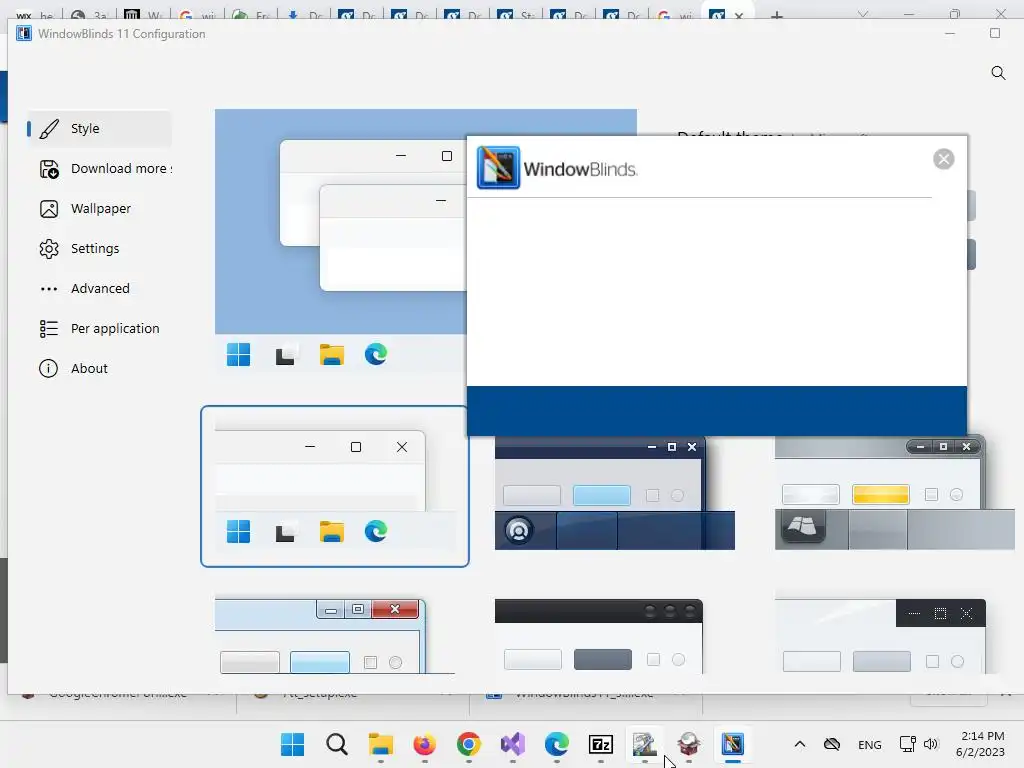The width and height of the screenshot is (1024, 768).
Task: Click the Download more disk icon
Action: tap(49, 169)
